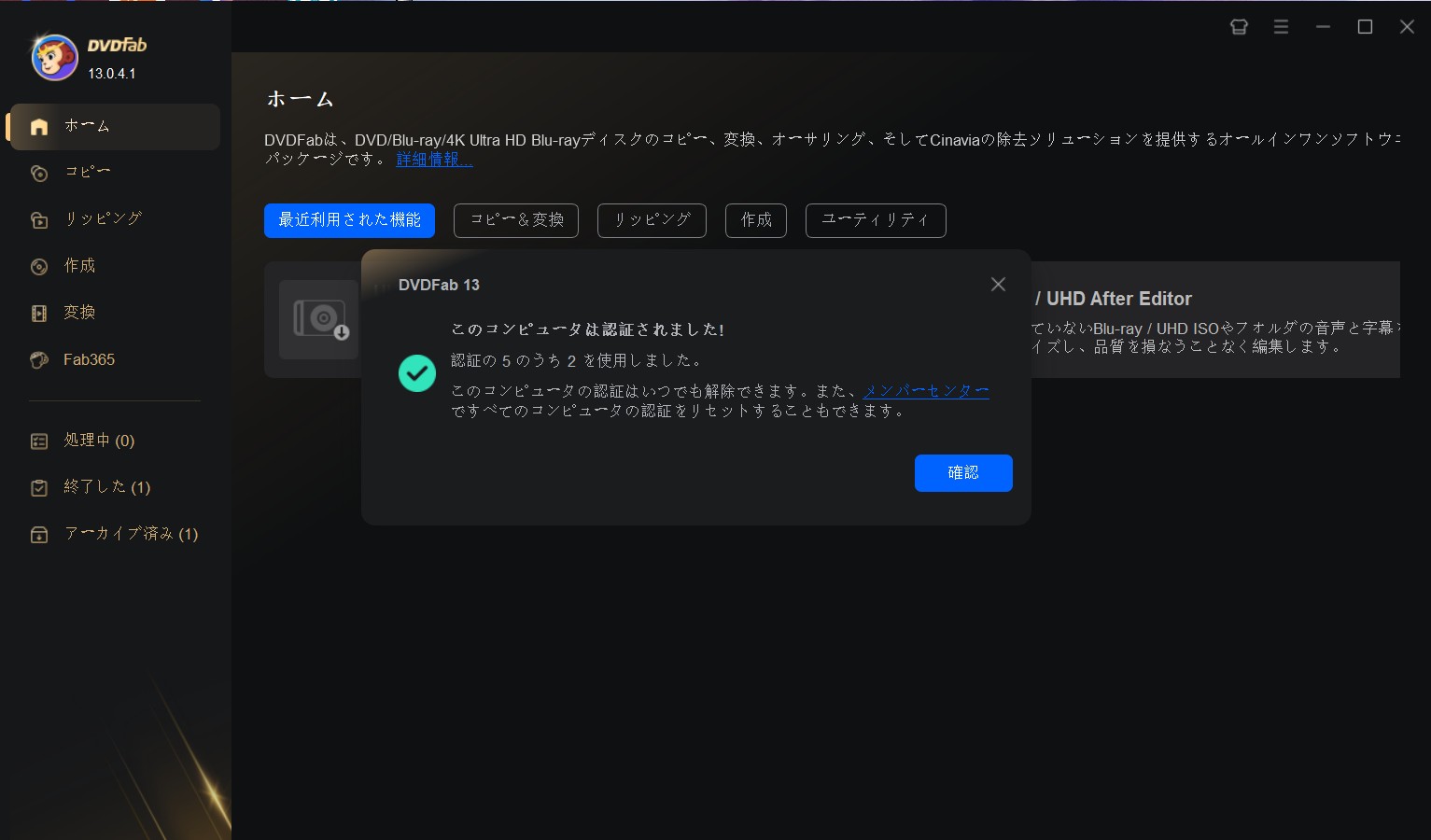
Task: Close the DVDFab 13 dialog
Action: click(998, 285)
